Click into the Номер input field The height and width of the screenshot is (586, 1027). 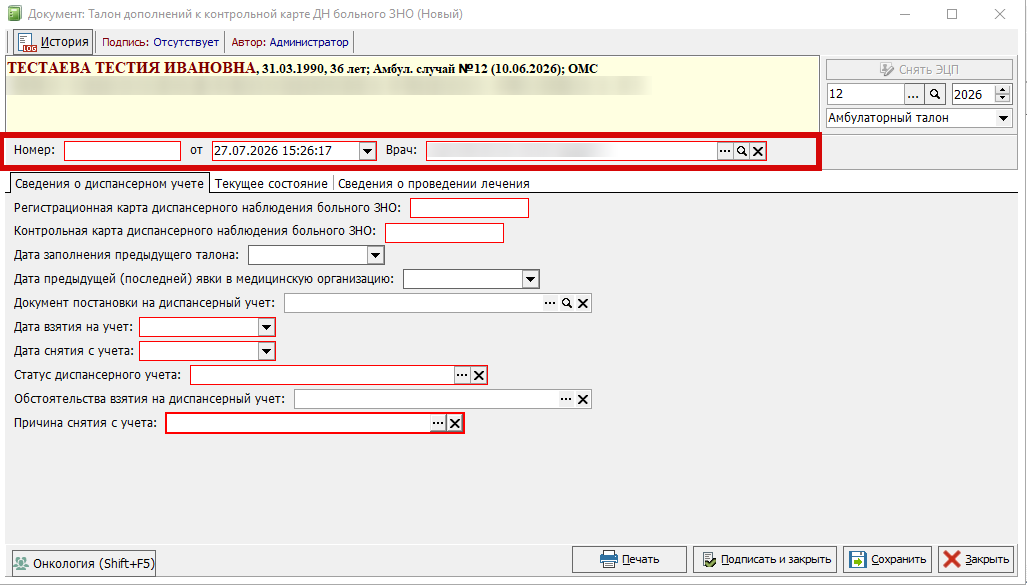coord(122,151)
